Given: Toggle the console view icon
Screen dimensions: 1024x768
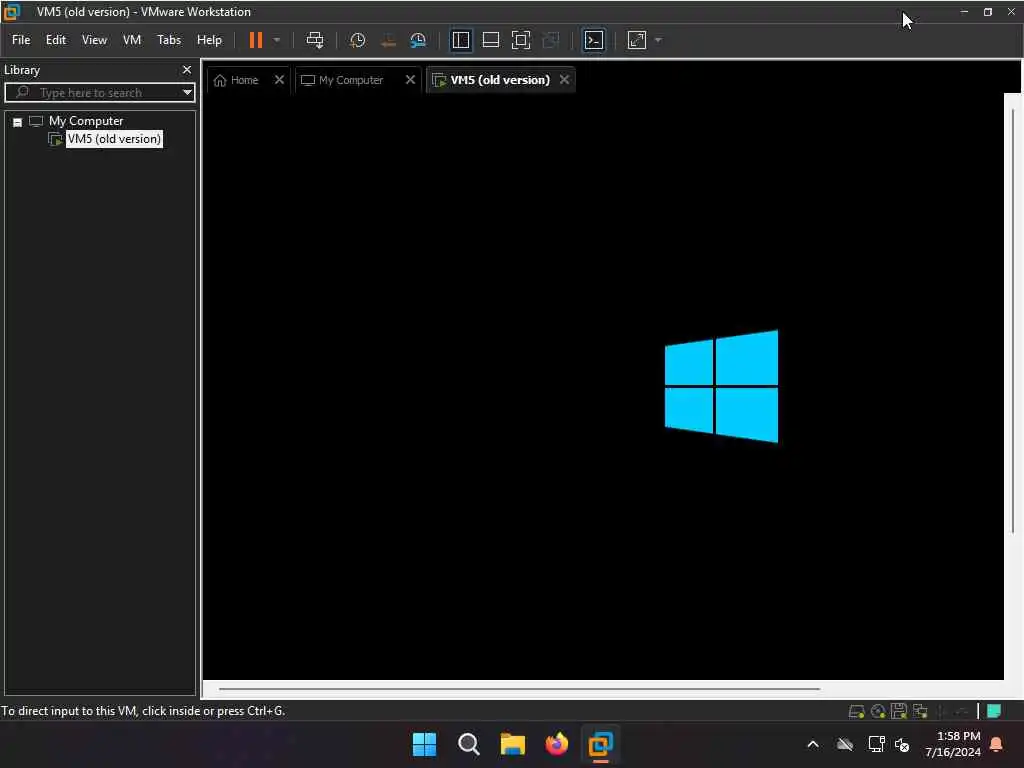Looking at the screenshot, I should 594,40.
